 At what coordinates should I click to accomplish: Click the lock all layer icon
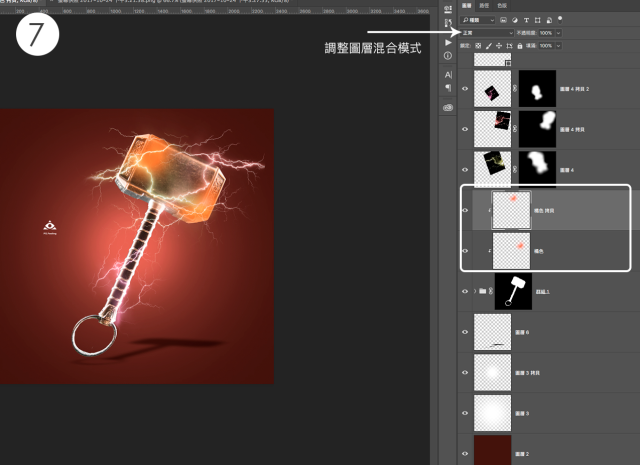click(x=518, y=45)
